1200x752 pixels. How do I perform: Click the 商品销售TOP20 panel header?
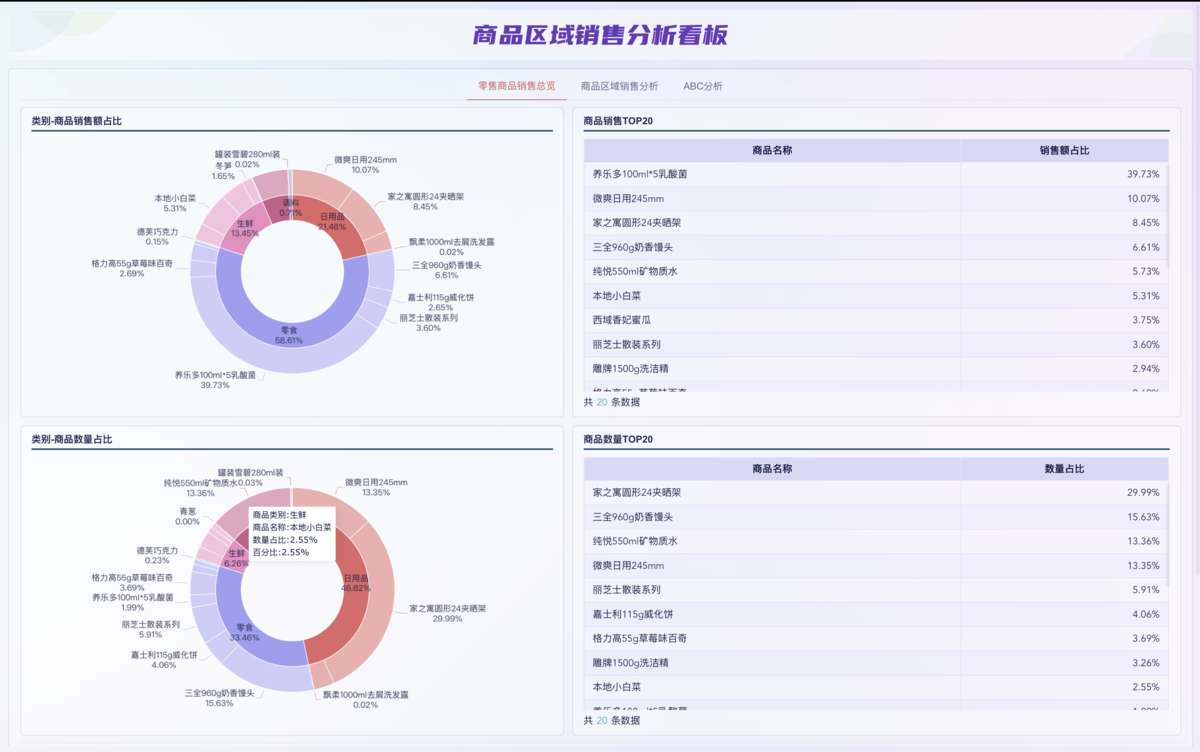[616, 119]
